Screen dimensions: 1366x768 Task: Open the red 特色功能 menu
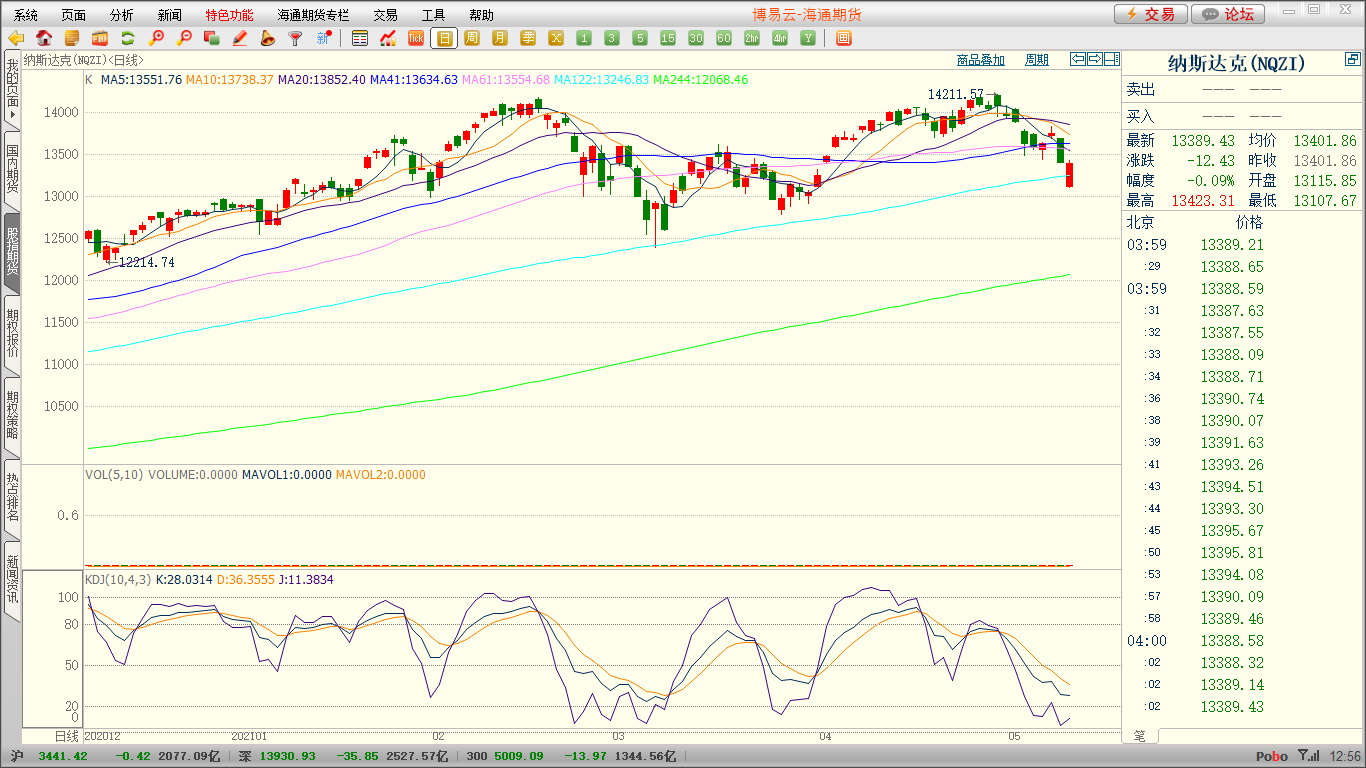coord(229,15)
